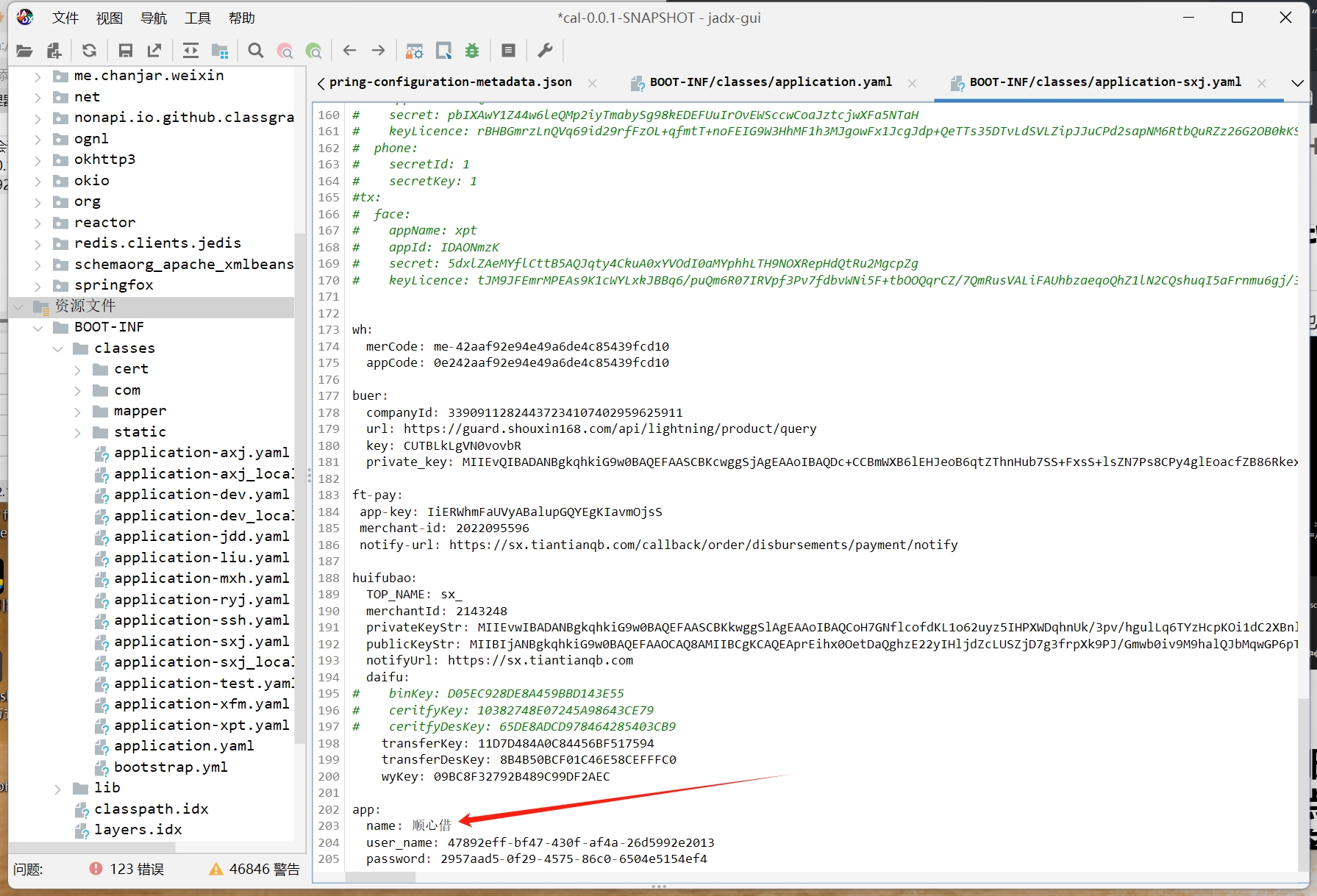Open the 工具 menu
This screenshot has width=1317, height=896.
tap(198, 18)
